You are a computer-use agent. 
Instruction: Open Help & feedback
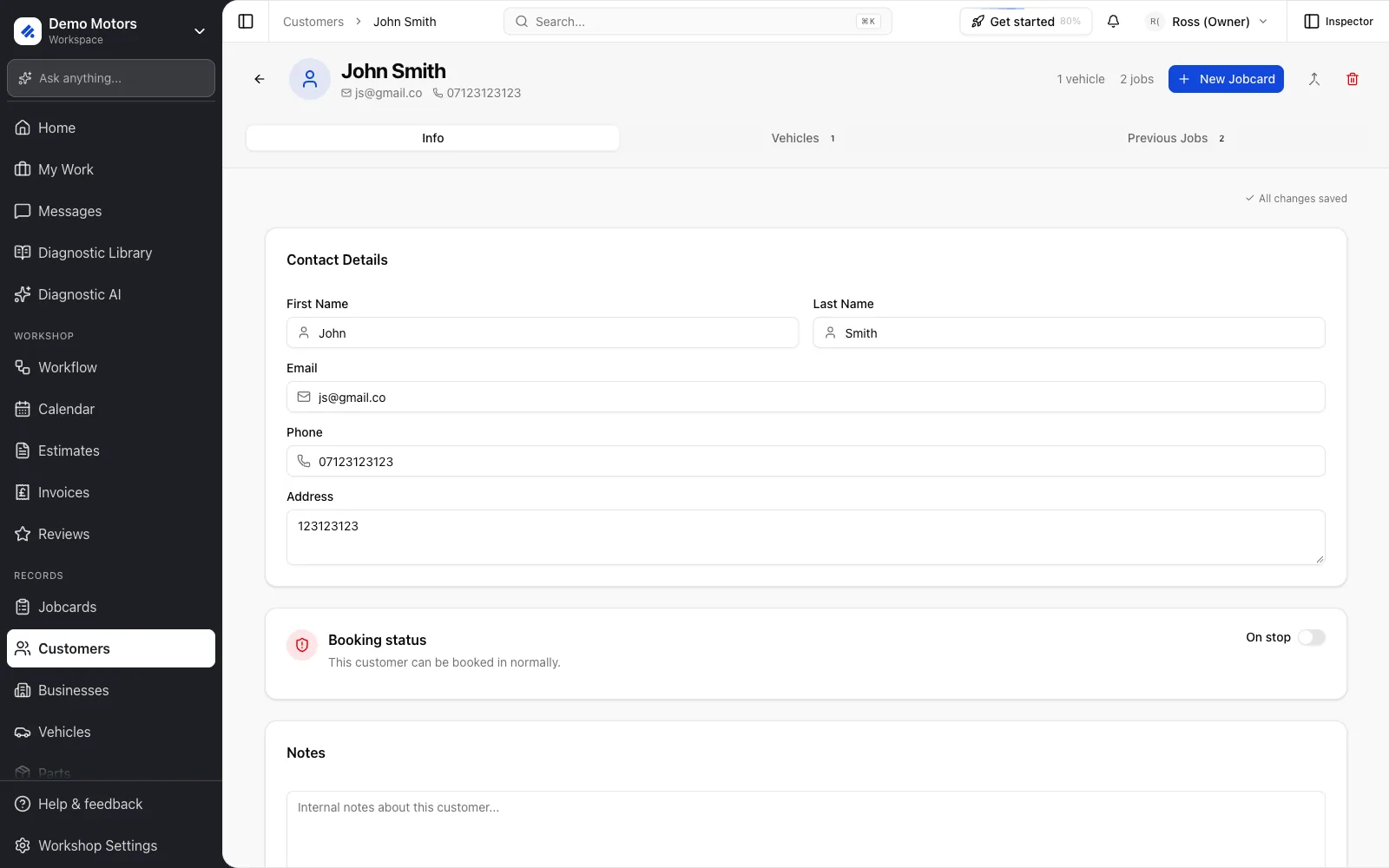[111, 804]
